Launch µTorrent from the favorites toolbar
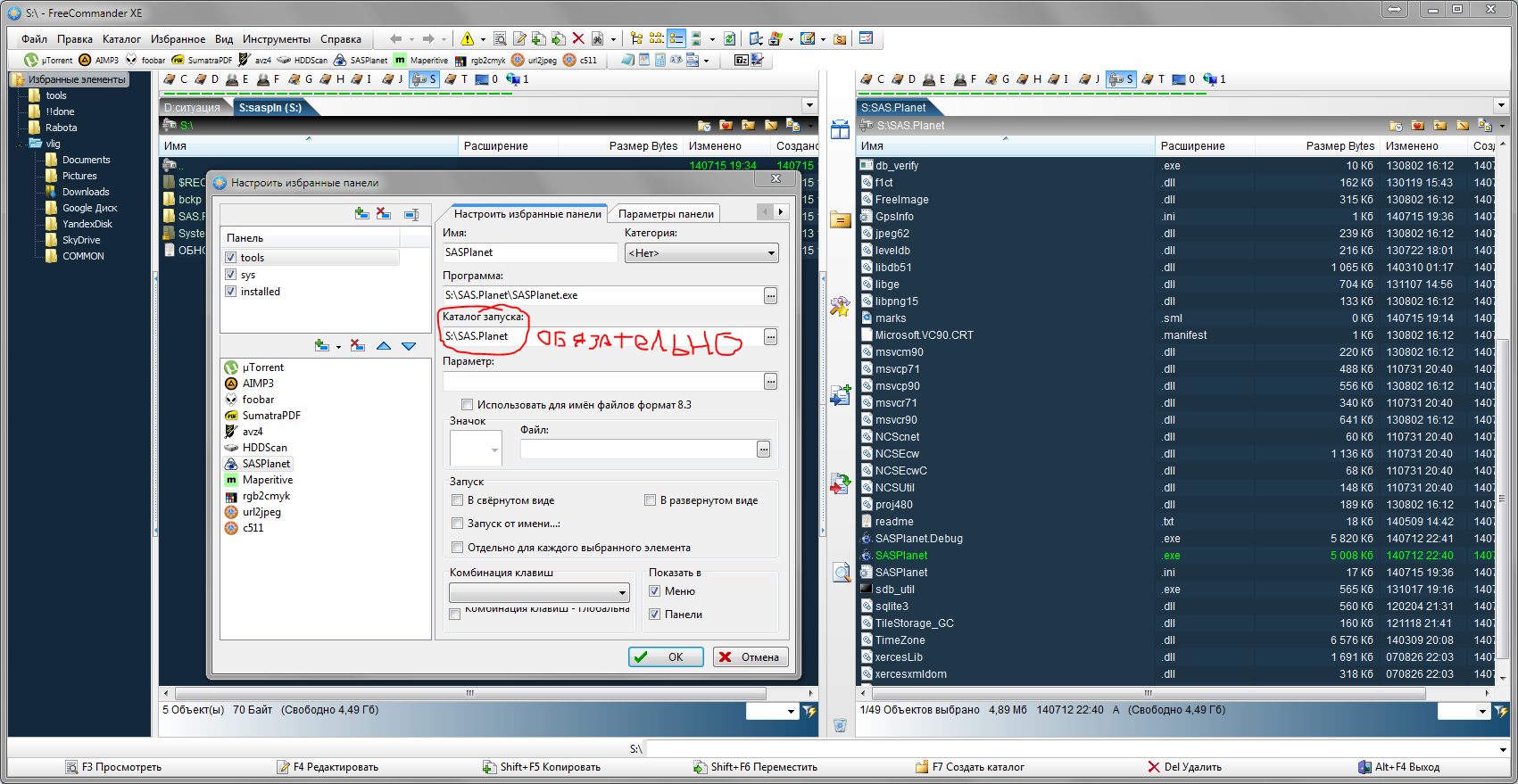Image resolution: width=1518 pixels, height=784 pixels. 49,61
